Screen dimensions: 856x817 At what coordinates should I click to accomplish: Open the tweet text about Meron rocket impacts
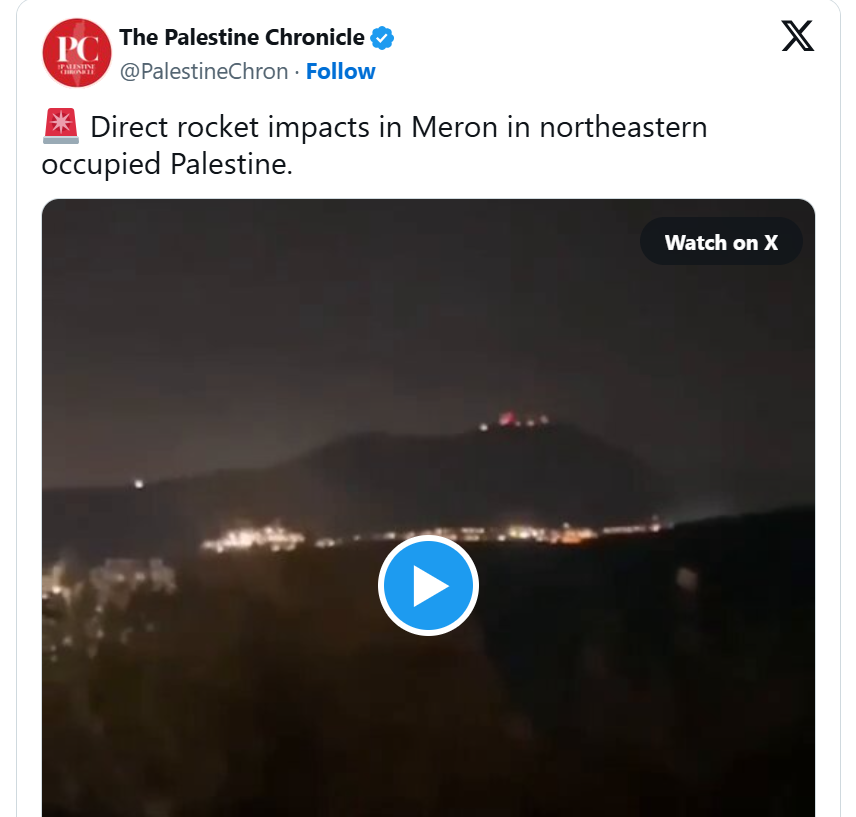pos(374,145)
